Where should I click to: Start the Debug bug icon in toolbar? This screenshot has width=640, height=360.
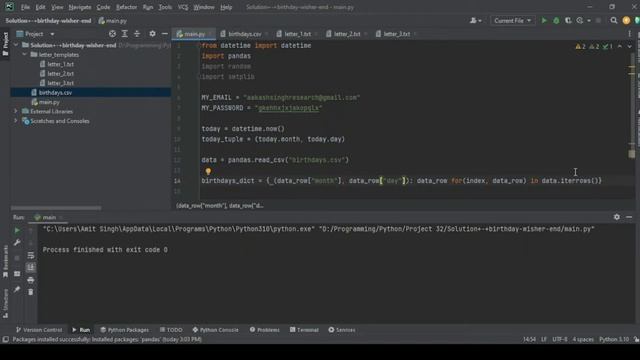coord(556,20)
